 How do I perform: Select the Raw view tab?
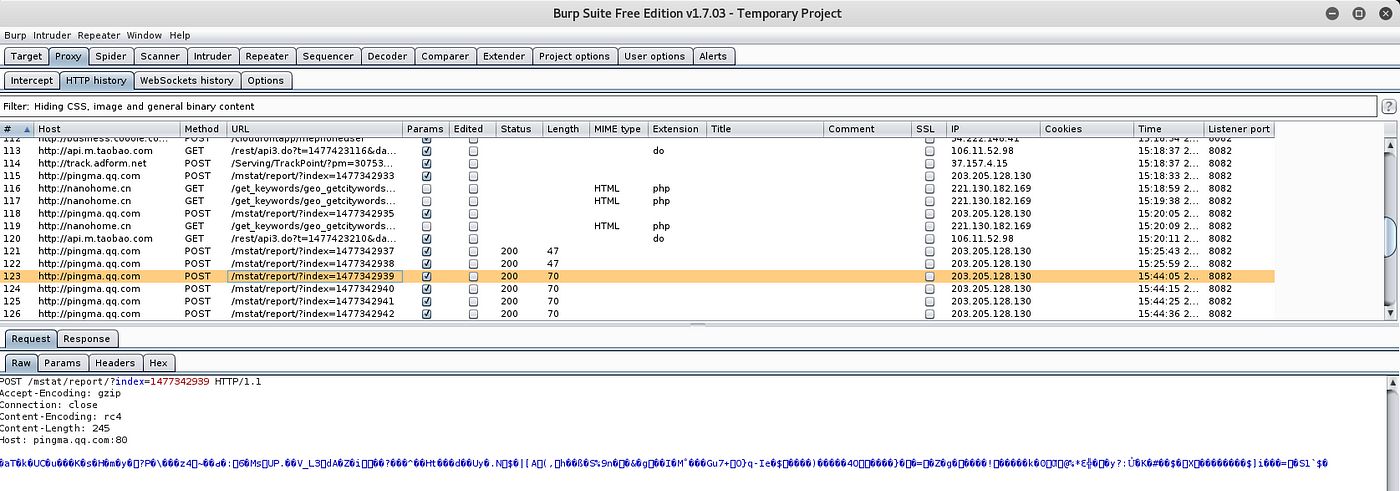click(22, 363)
